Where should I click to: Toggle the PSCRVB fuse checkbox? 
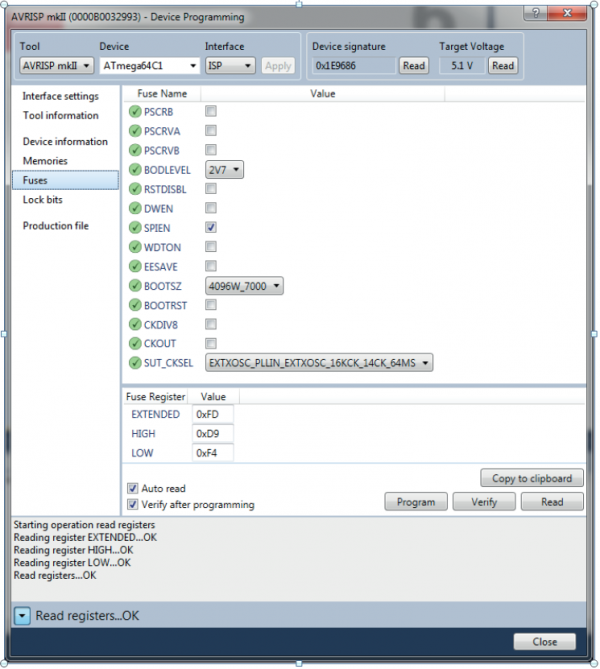[x=211, y=150]
